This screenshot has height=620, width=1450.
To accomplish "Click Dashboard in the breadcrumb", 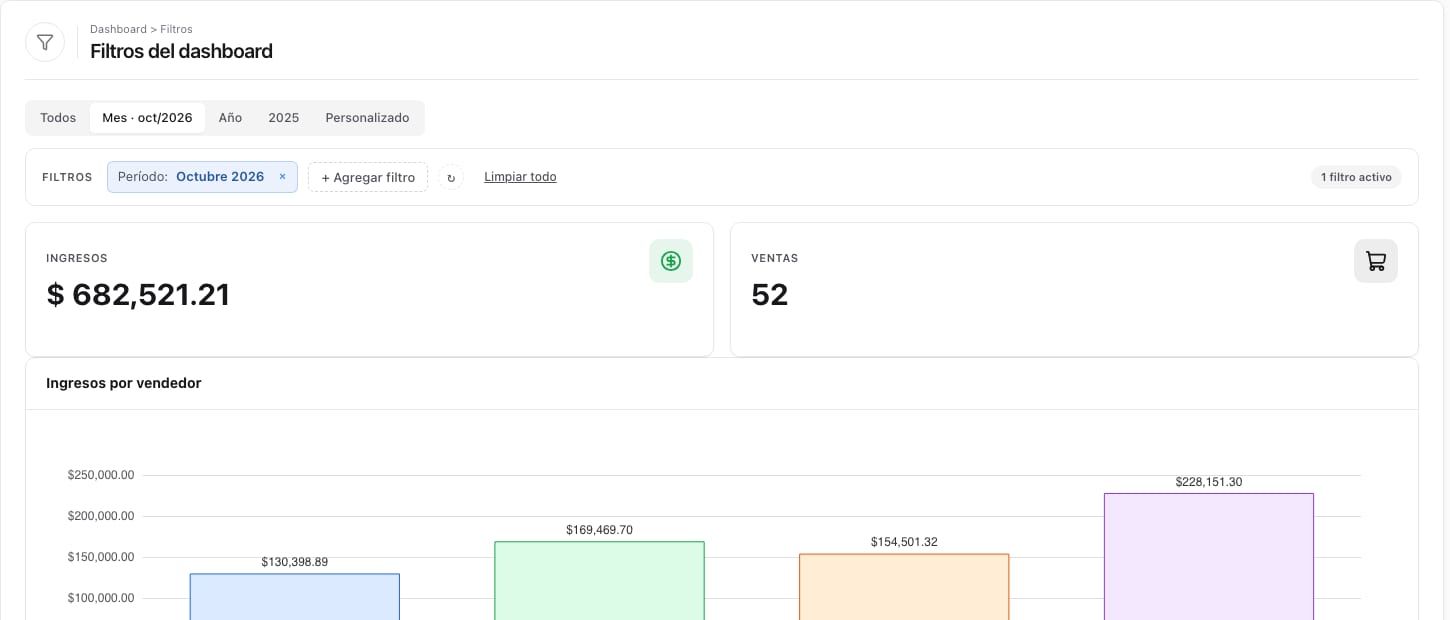I will [118, 29].
